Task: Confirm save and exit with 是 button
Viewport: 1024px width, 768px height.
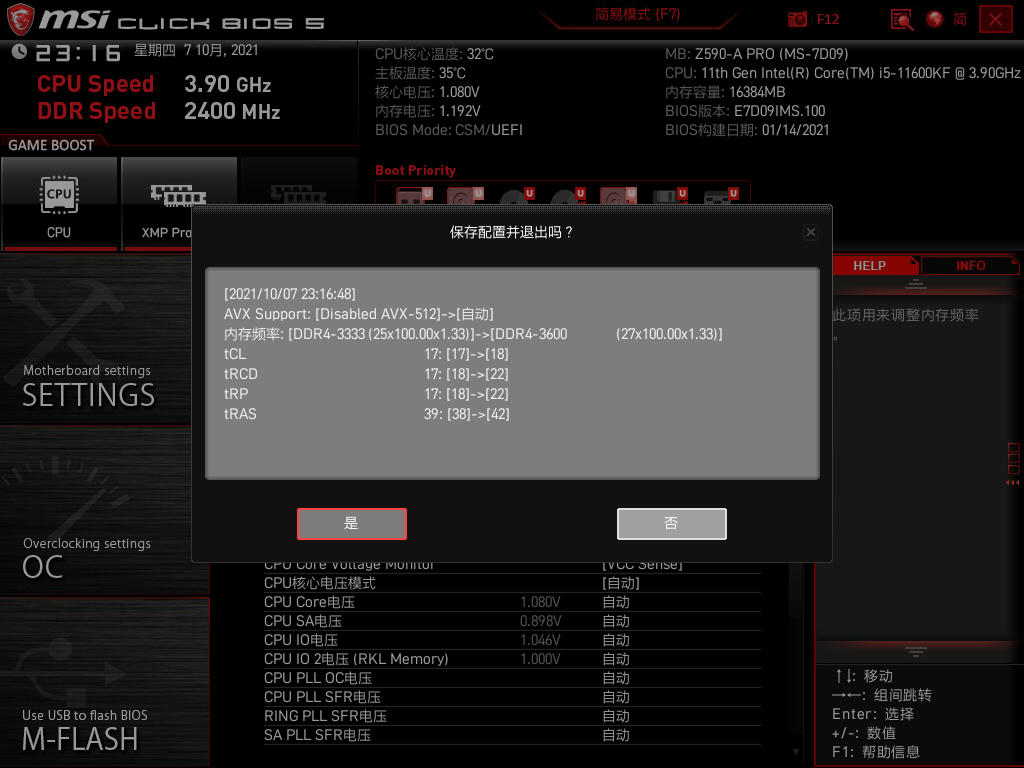Action: click(x=352, y=524)
